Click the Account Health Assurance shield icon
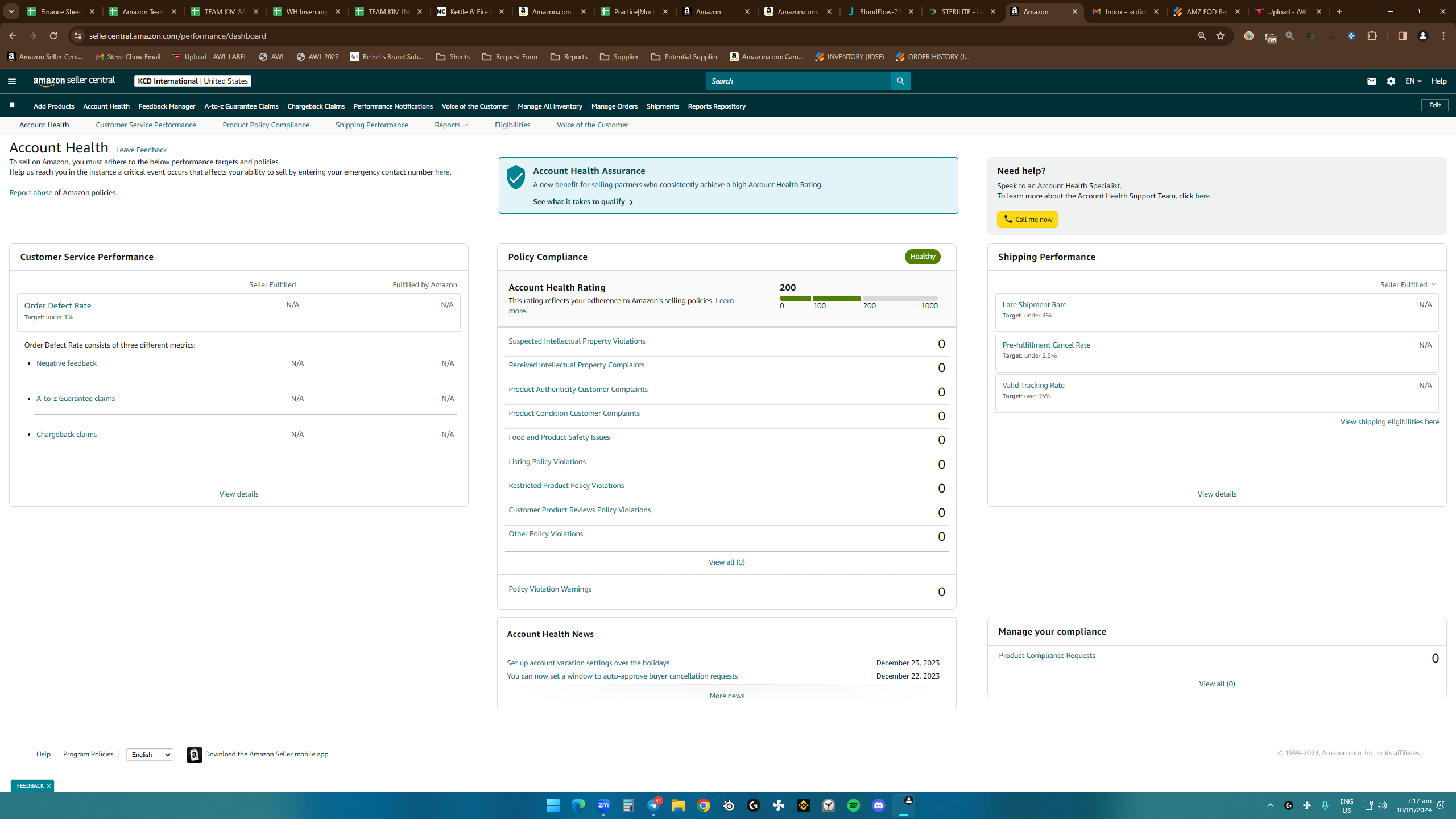Viewport: 1456px width, 819px height. point(516,177)
